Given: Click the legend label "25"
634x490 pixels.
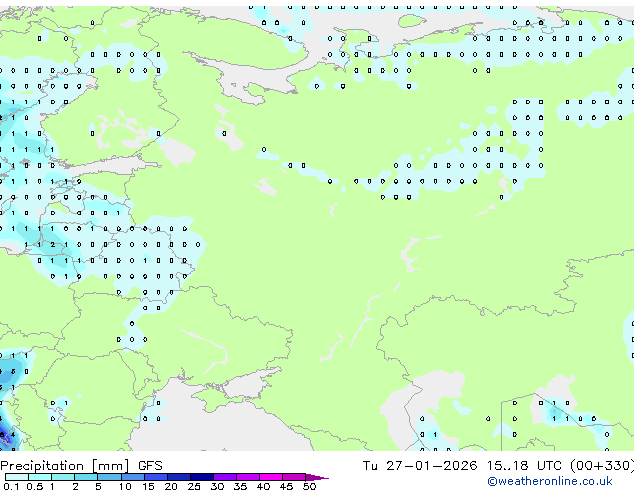Looking at the screenshot, I should pos(194,486).
